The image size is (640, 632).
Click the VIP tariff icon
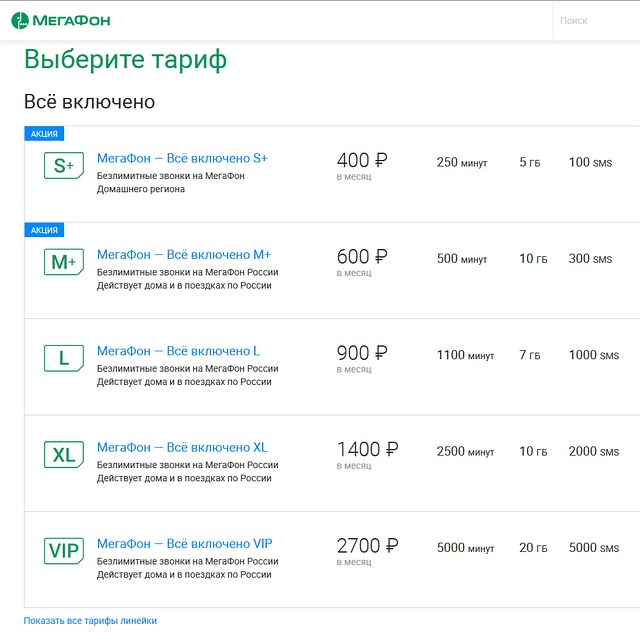pyautogui.click(x=64, y=551)
